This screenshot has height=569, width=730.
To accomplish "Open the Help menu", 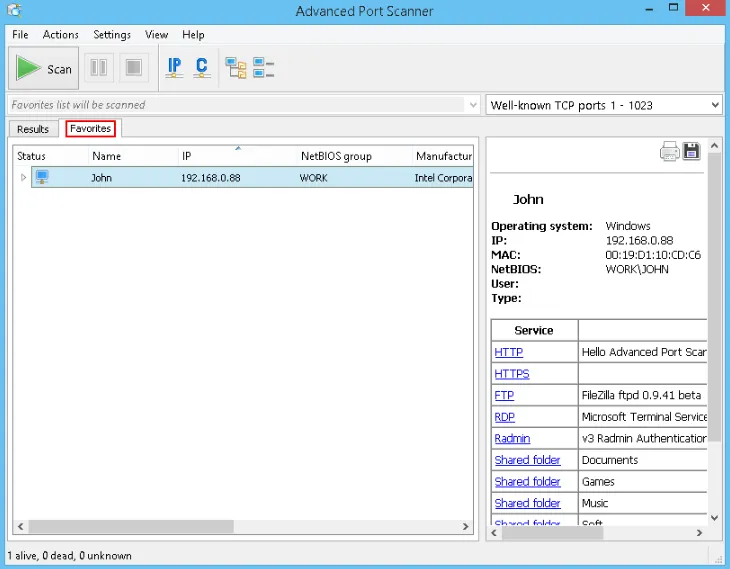I will 193,35.
